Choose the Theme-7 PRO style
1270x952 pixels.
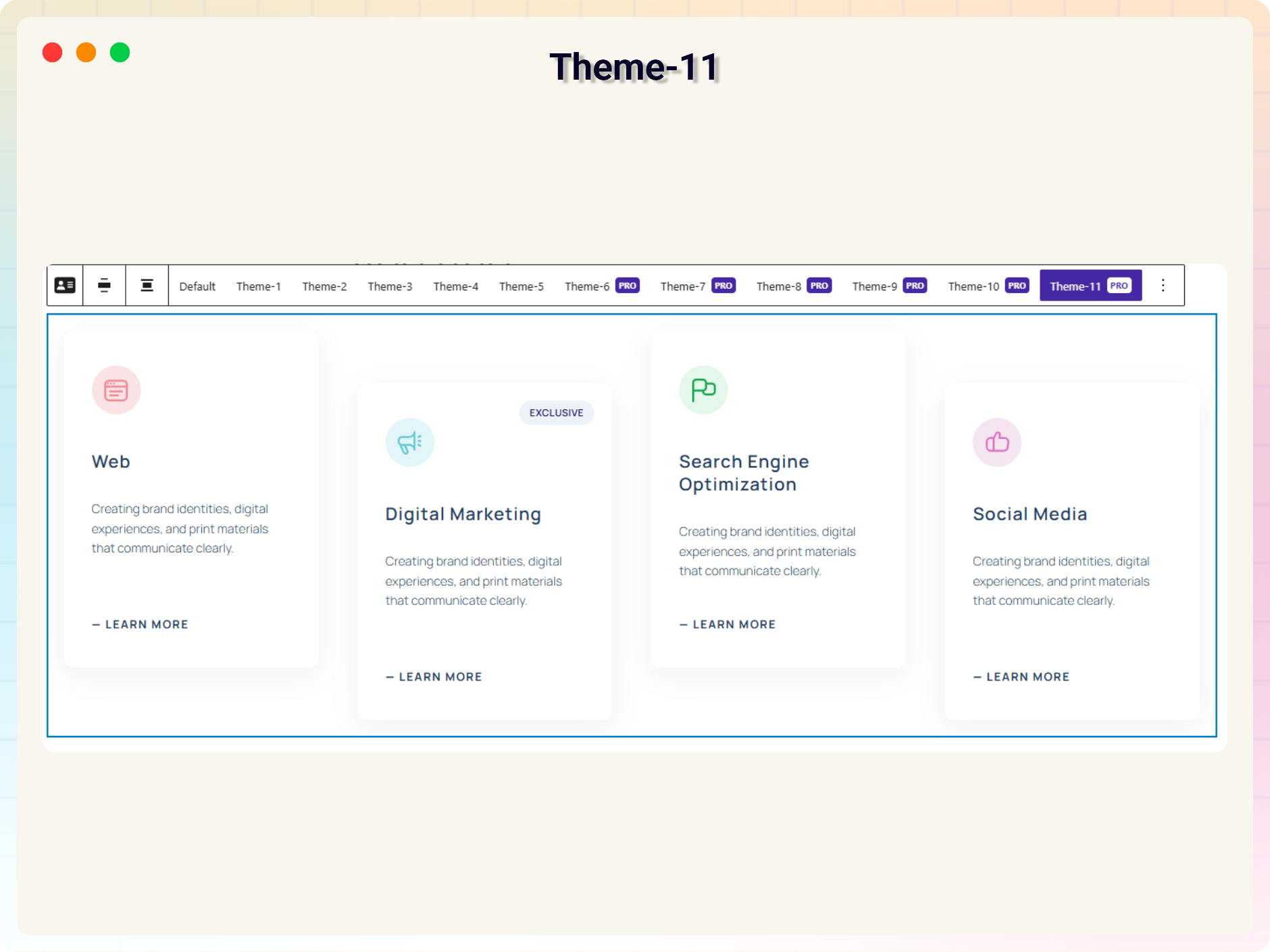tap(698, 286)
